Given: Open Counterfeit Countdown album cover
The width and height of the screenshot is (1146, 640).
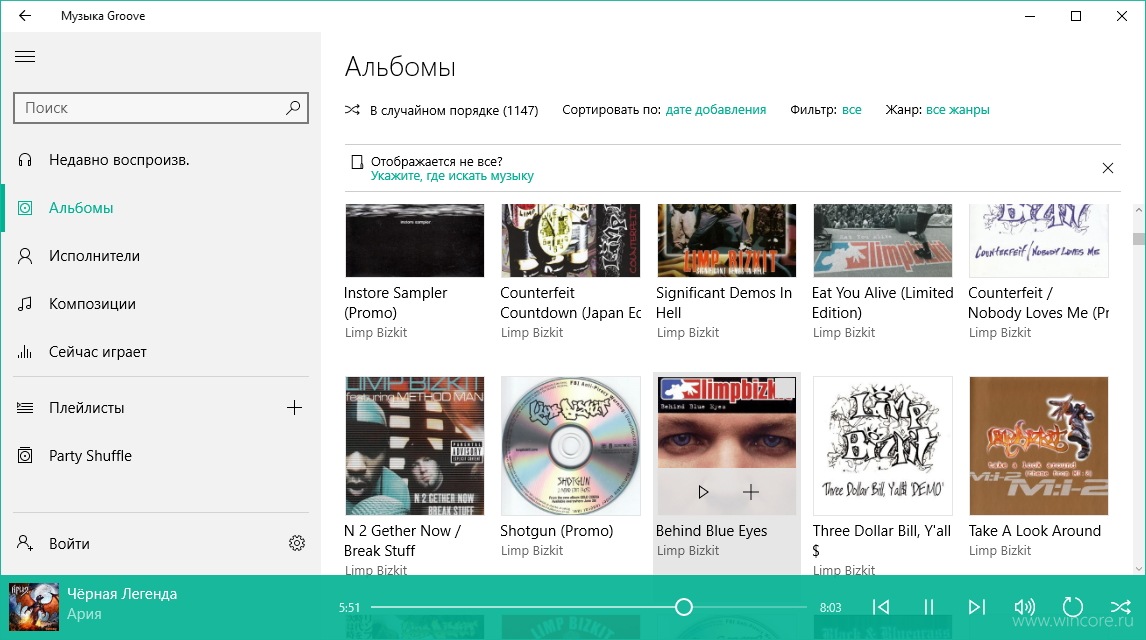Looking at the screenshot, I should point(570,240).
